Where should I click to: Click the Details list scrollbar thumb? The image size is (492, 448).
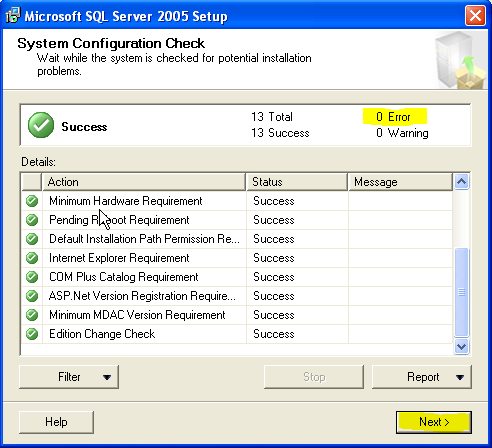(462, 292)
